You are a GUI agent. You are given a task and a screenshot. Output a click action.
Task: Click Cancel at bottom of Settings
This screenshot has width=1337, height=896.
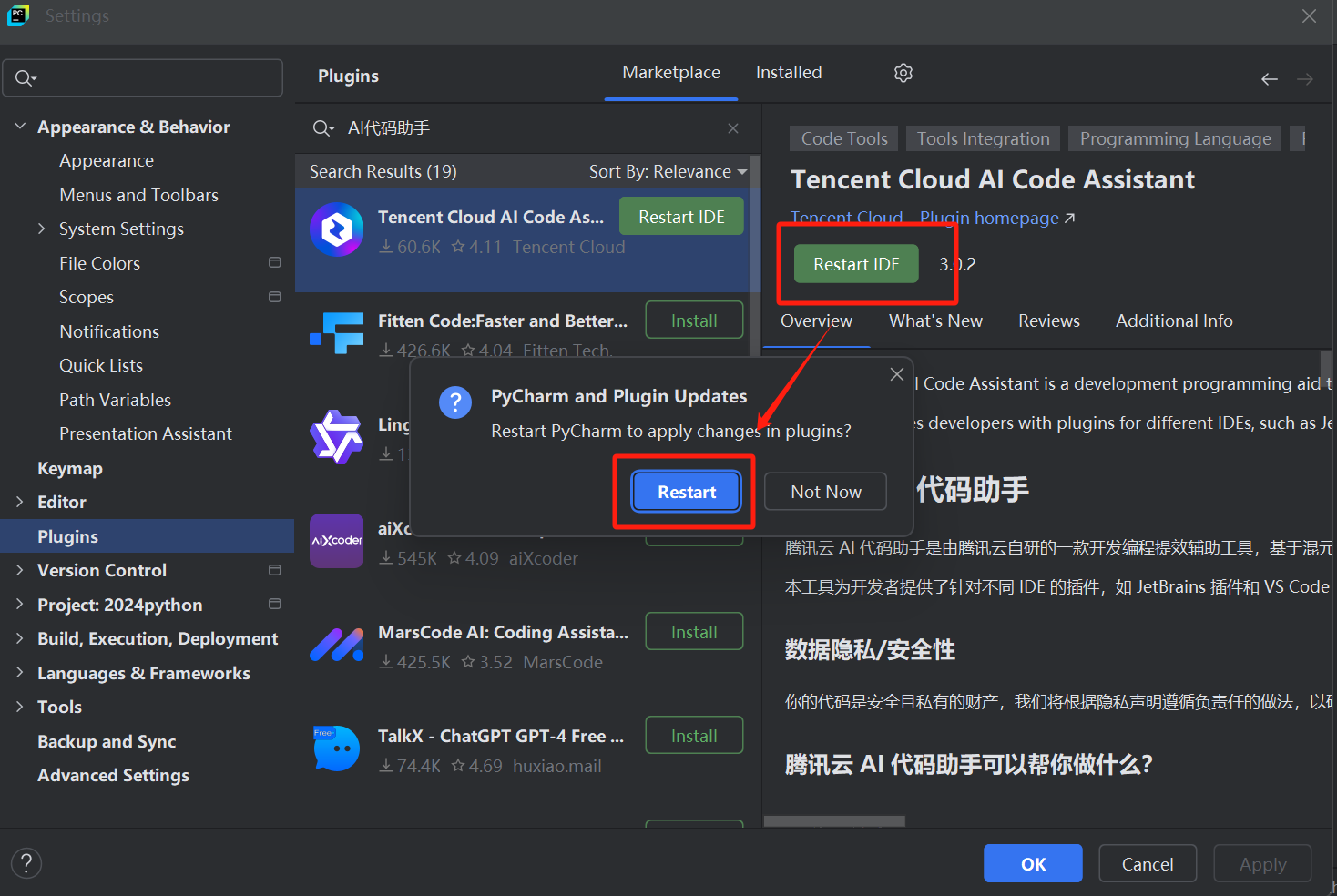pos(1148,863)
